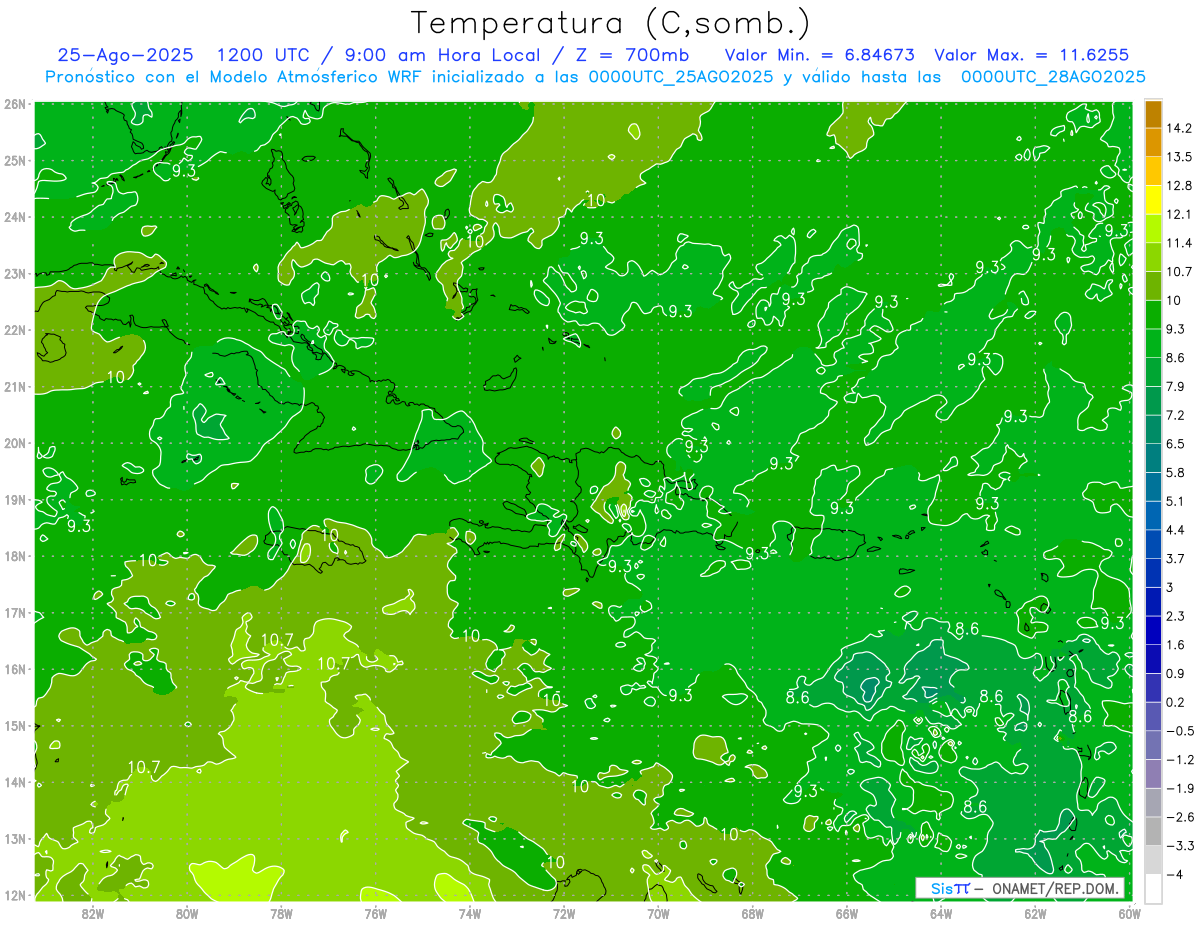
Task: Click the '12.1' color bar label
Action: click(x=1177, y=215)
